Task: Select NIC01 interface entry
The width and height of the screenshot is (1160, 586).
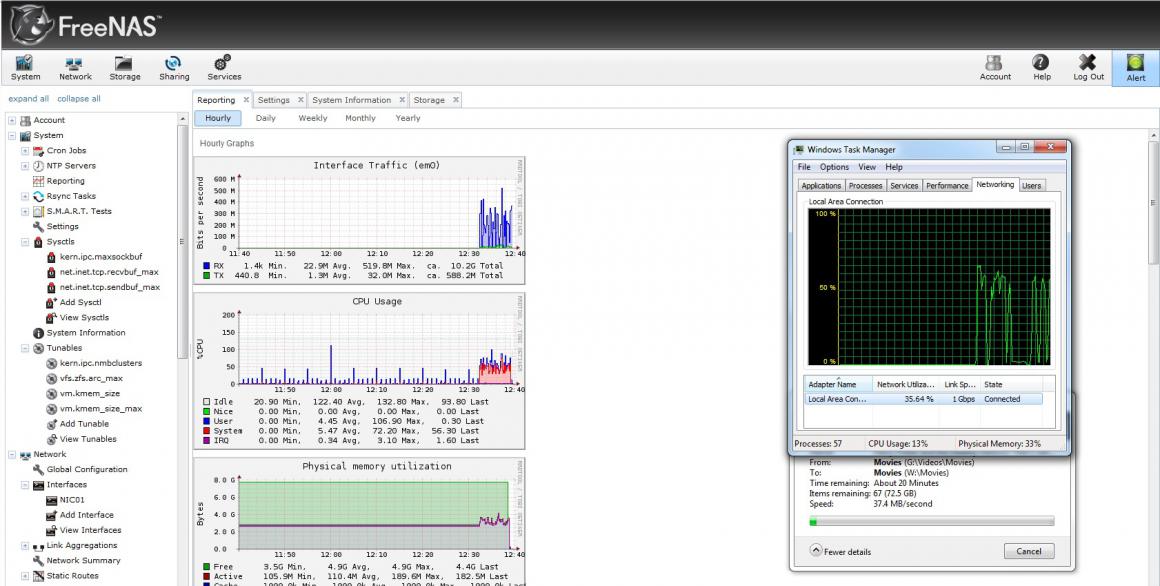Action: coord(72,499)
